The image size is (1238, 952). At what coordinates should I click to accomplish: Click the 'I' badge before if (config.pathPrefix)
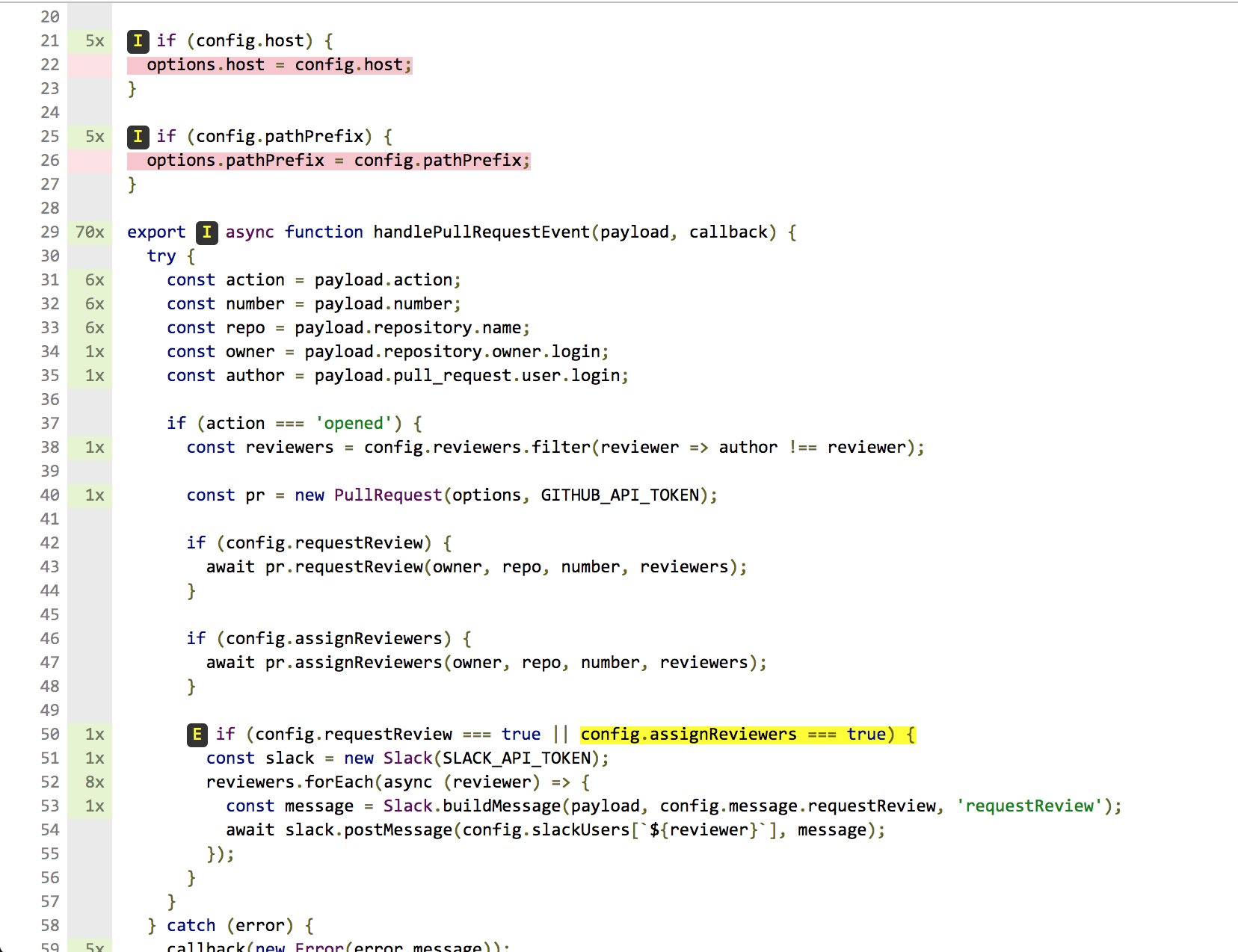(x=138, y=137)
